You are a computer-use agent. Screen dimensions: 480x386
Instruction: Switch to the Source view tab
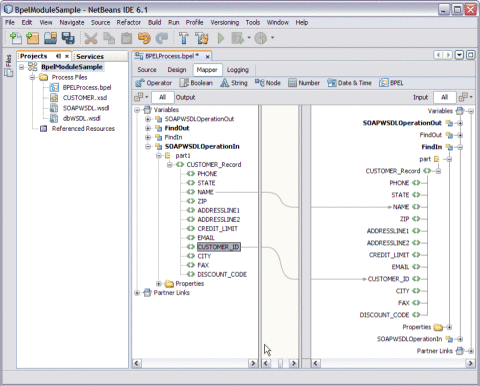147,70
